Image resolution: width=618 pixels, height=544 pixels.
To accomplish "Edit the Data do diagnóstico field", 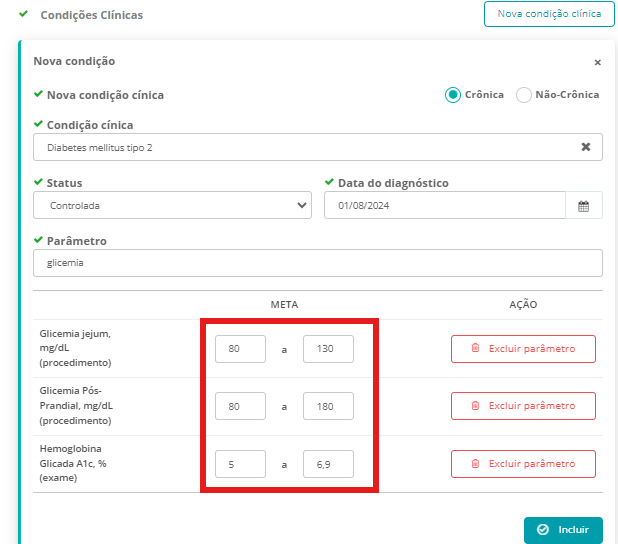I will click(445, 205).
